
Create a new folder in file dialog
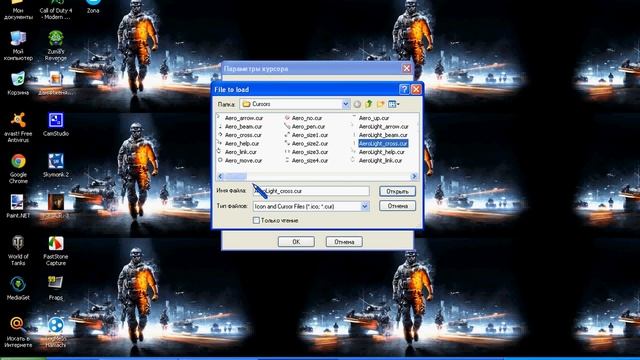pos(380,104)
